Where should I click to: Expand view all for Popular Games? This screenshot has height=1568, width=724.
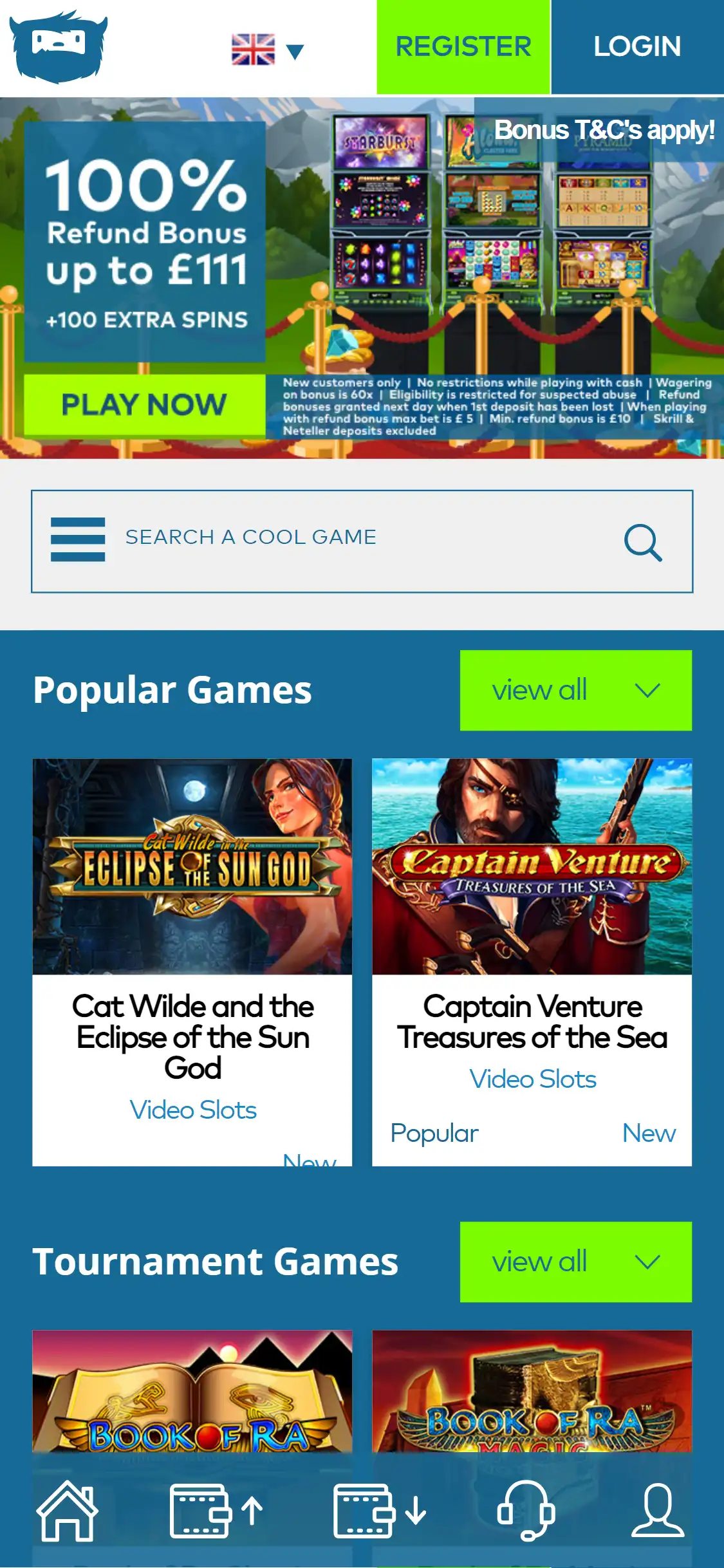[576, 690]
